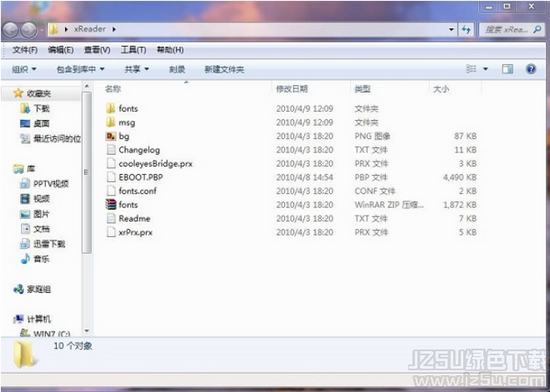Screen dimensions: 550x392
Task: Open the 工具(T) menu
Action: click(133, 50)
